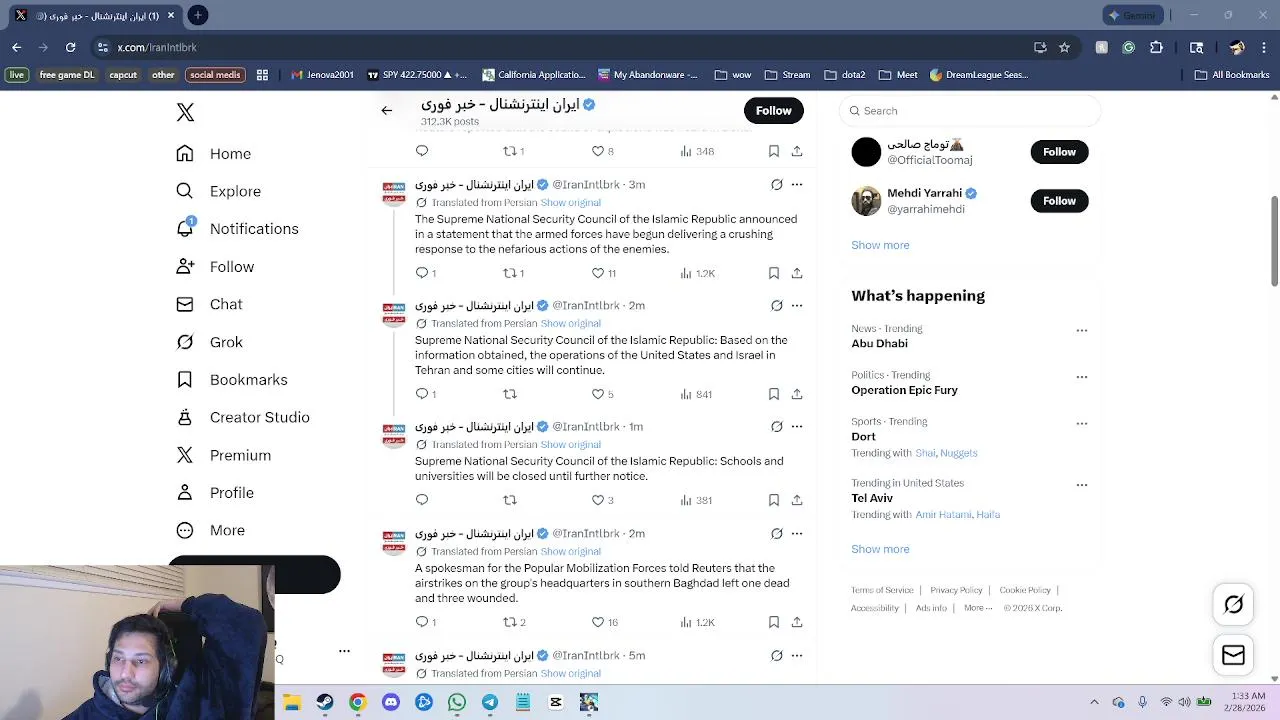Show more trending topics
The height and width of the screenshot is (720, 1280).
click(x=880, y=549)
